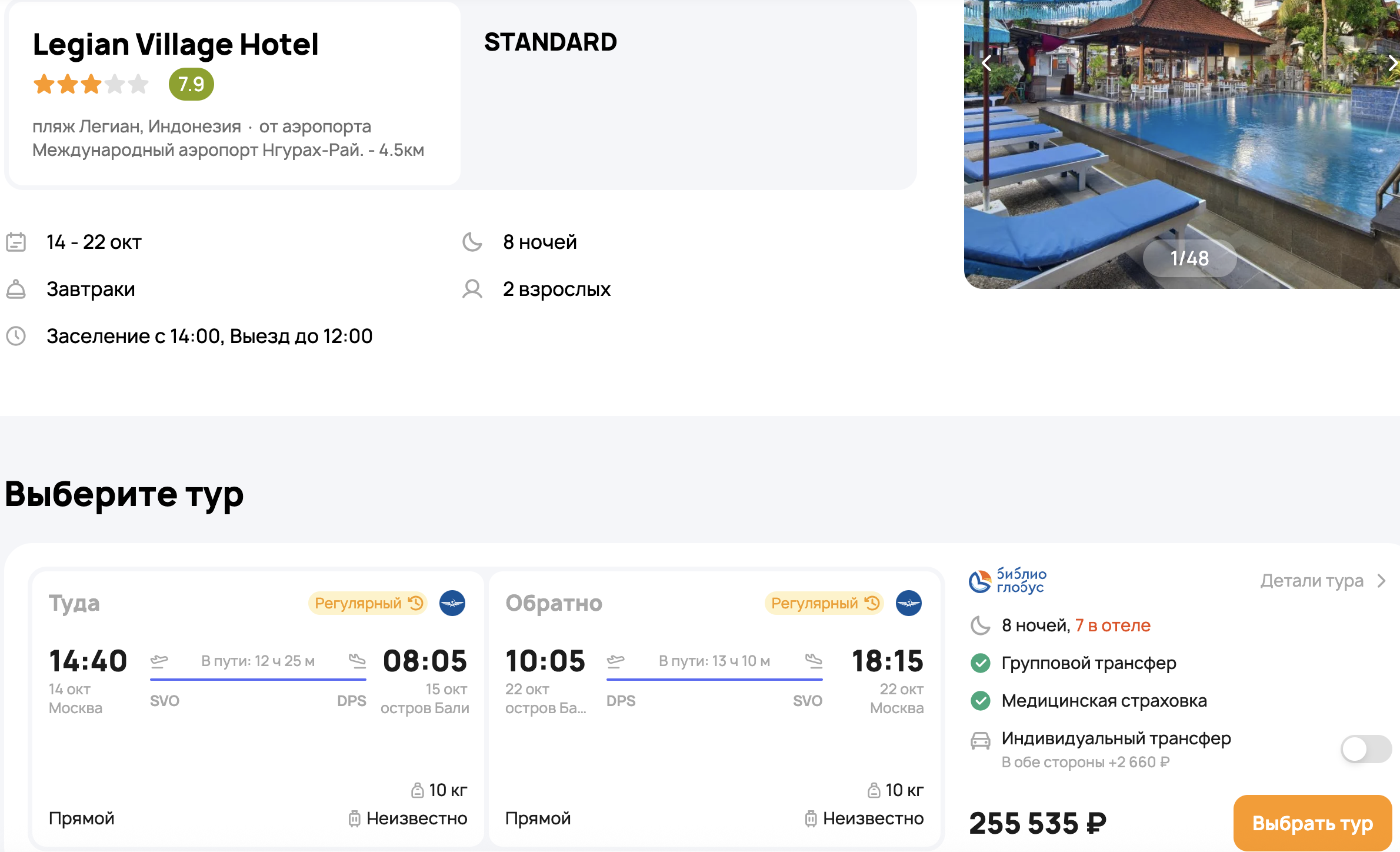Image resolution: width=1400 pixels, height=852 pixels.
Task: Click the calendar icon beside 14 - 22 окт
Action: click(x=16, y=242)
